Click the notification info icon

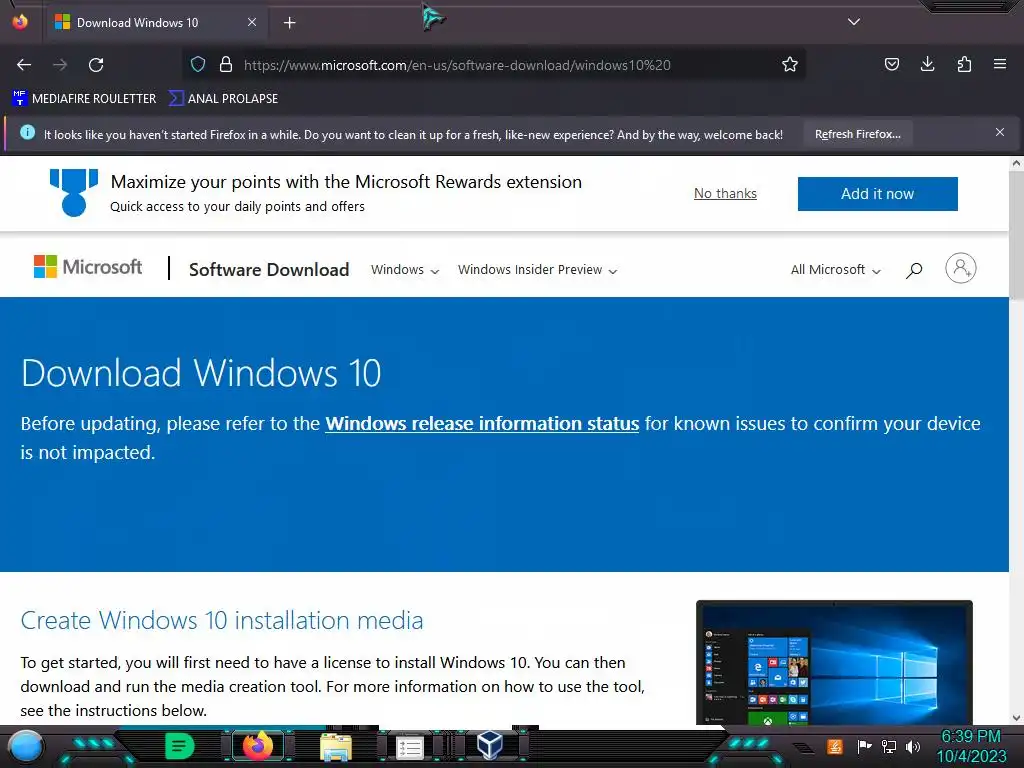pyautogui.click(x=27, y=132)
